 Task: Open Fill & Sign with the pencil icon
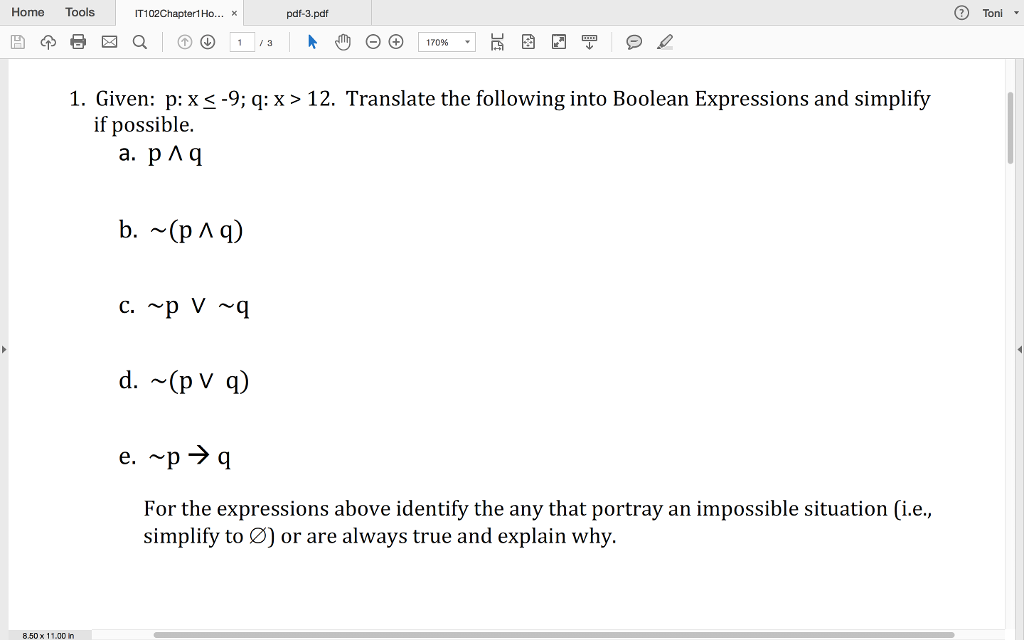click(663, 42)
